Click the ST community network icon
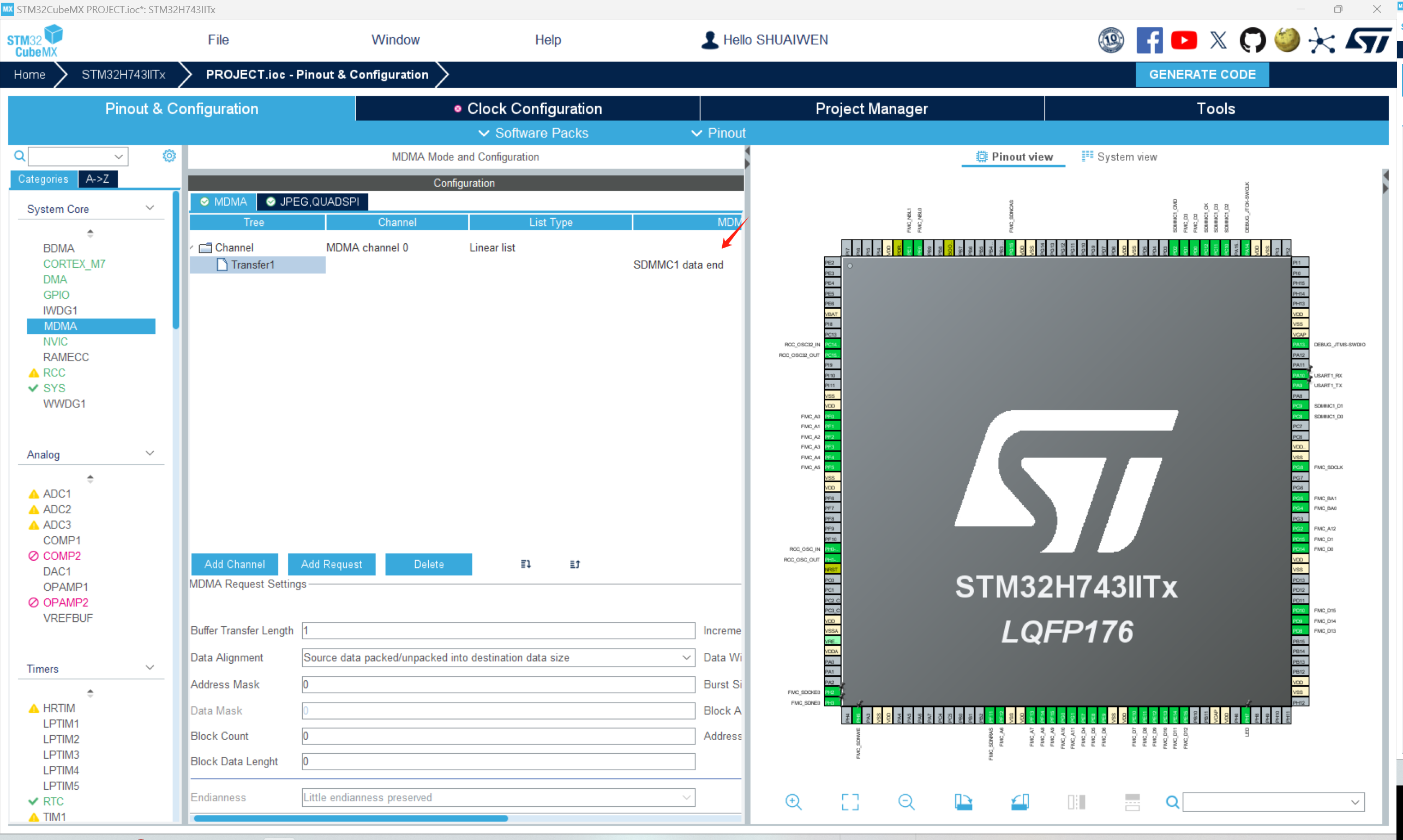This screenshot has height=840, width=1403. tap(1322, 40)
